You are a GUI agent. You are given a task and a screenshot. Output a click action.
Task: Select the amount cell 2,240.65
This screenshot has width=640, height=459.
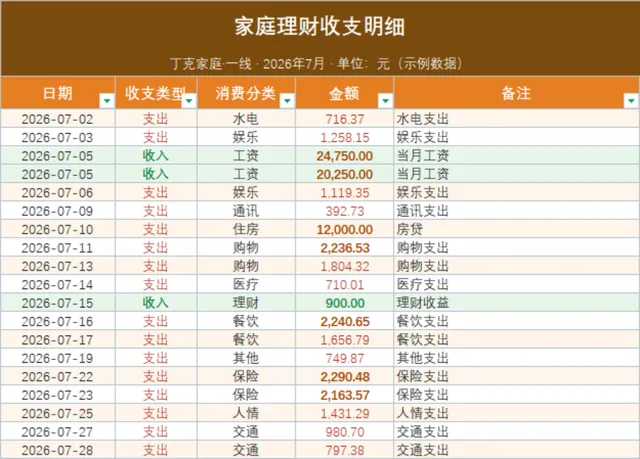click(x=344, y=321)
